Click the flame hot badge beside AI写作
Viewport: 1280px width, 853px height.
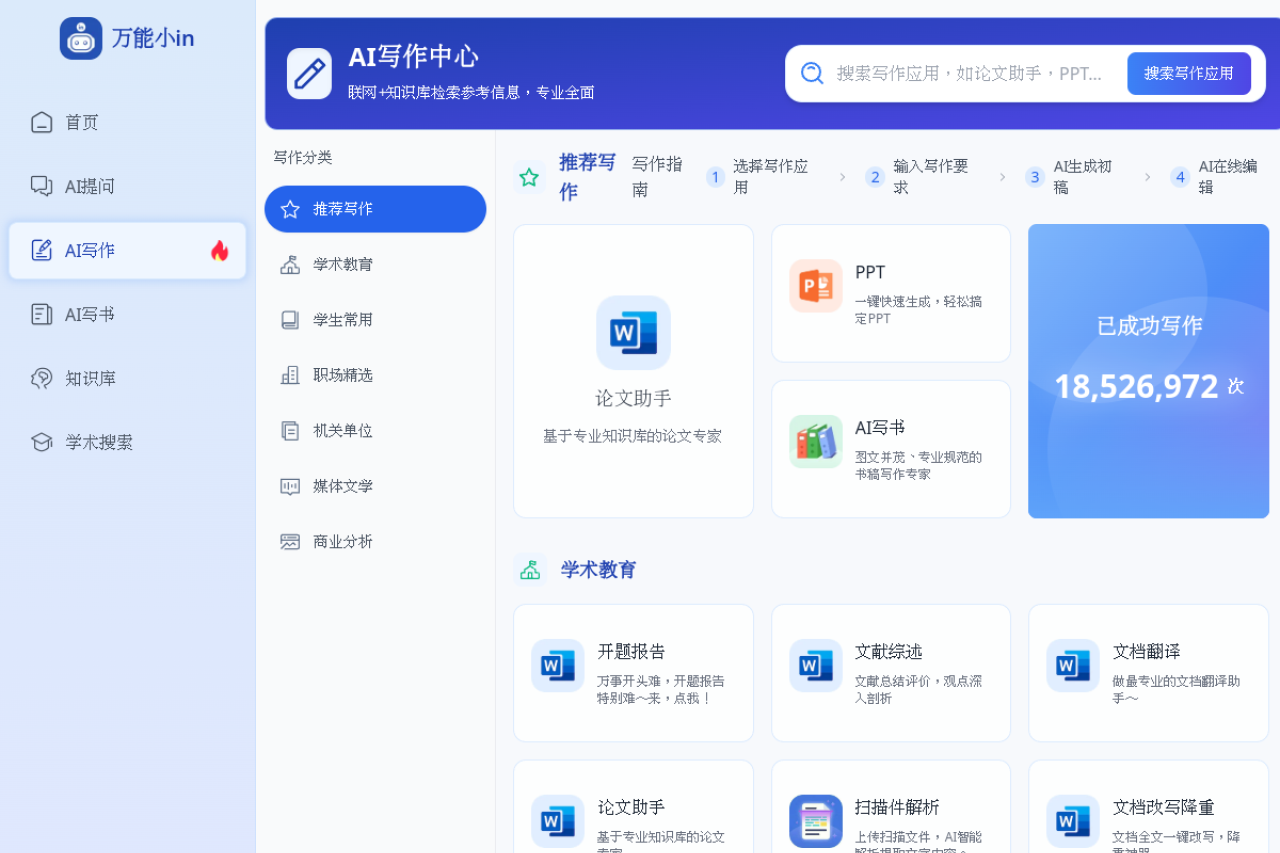pyautogui.click(x=220, y=250)
